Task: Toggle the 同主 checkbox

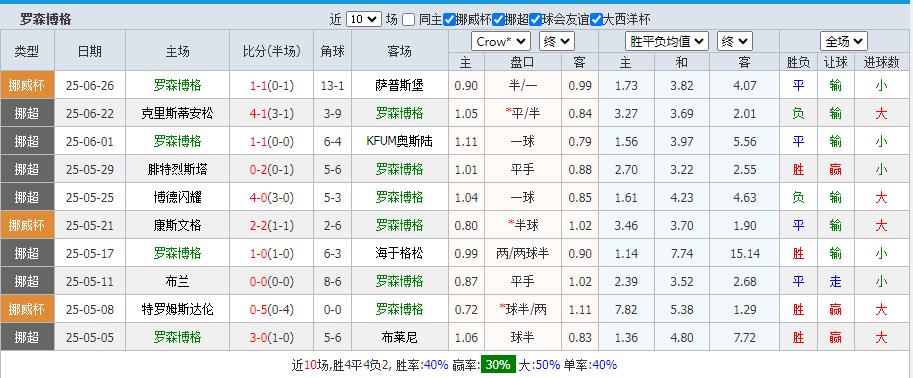Action: (409, 19)
